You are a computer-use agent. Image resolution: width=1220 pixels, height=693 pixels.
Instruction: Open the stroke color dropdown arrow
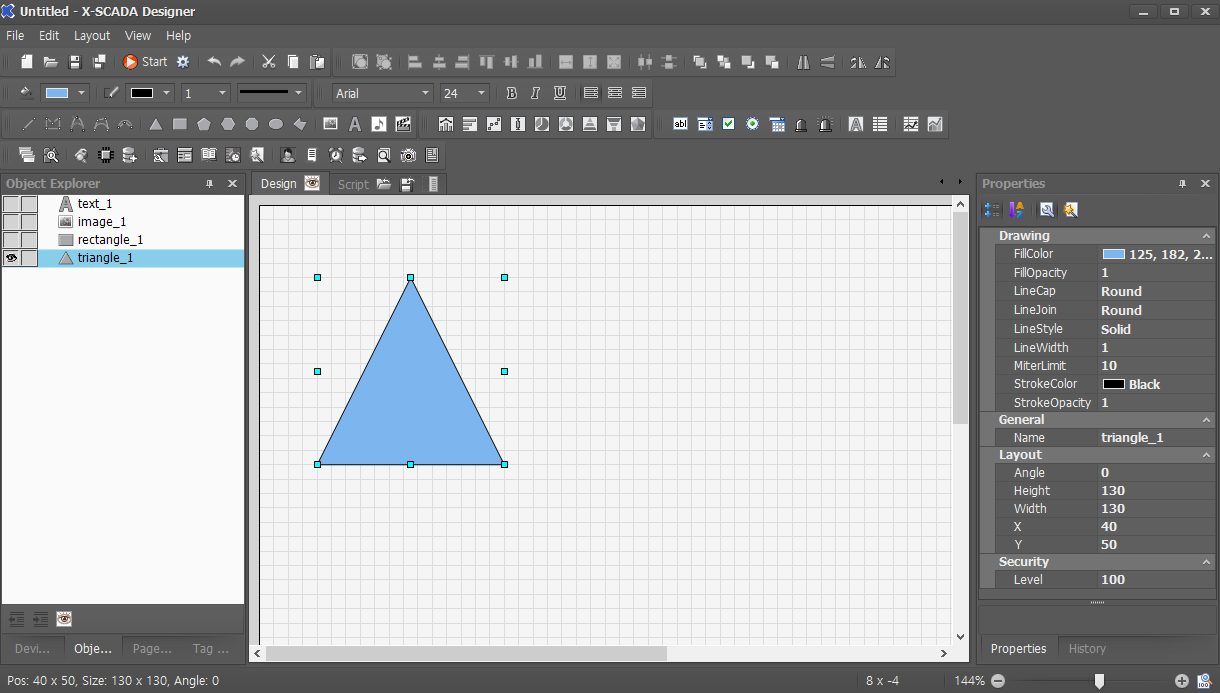tap(165, 93)
